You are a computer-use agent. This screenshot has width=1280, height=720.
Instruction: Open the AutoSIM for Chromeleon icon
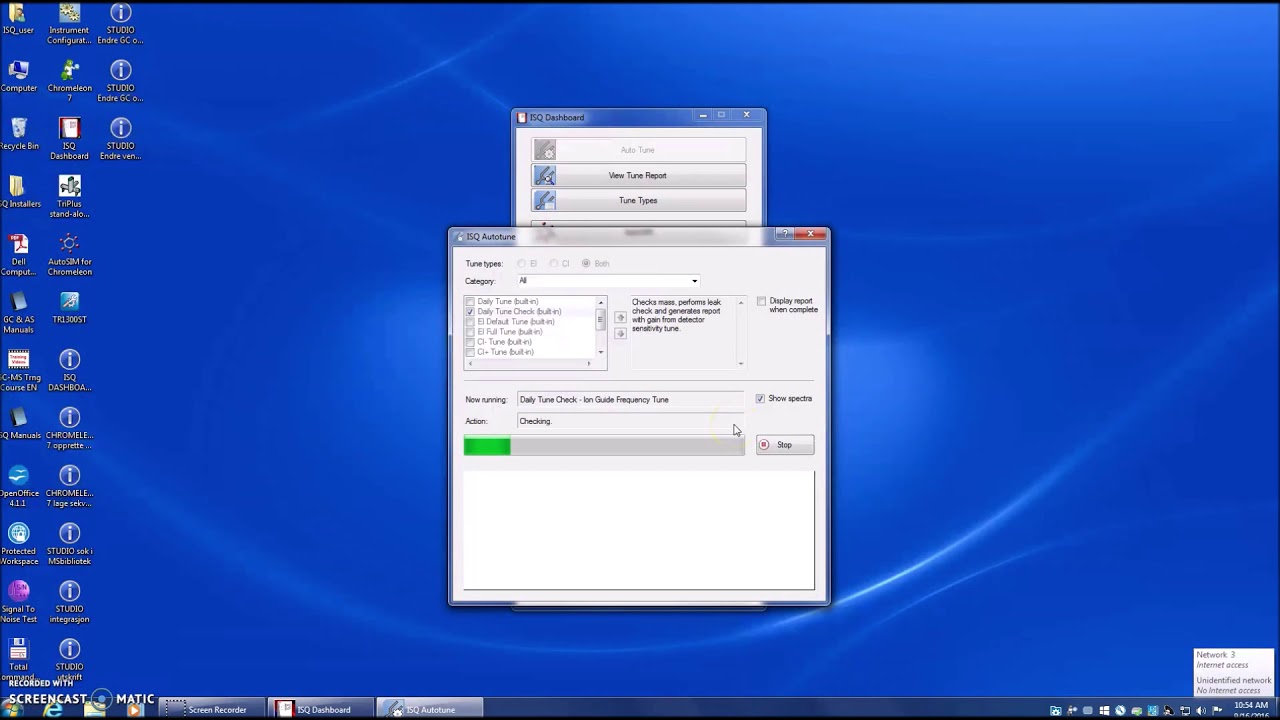[69, 254]
